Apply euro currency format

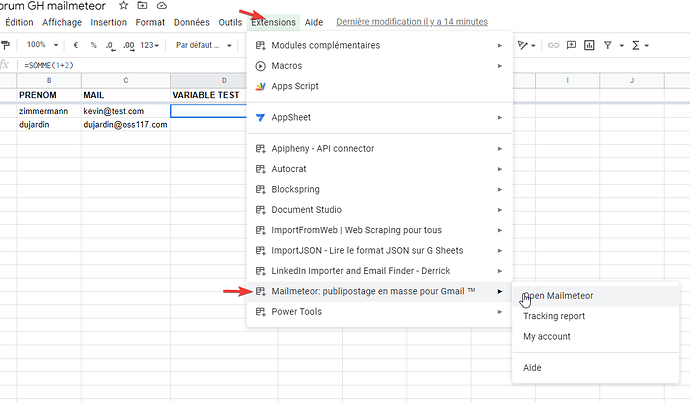[x=76, y=45]
